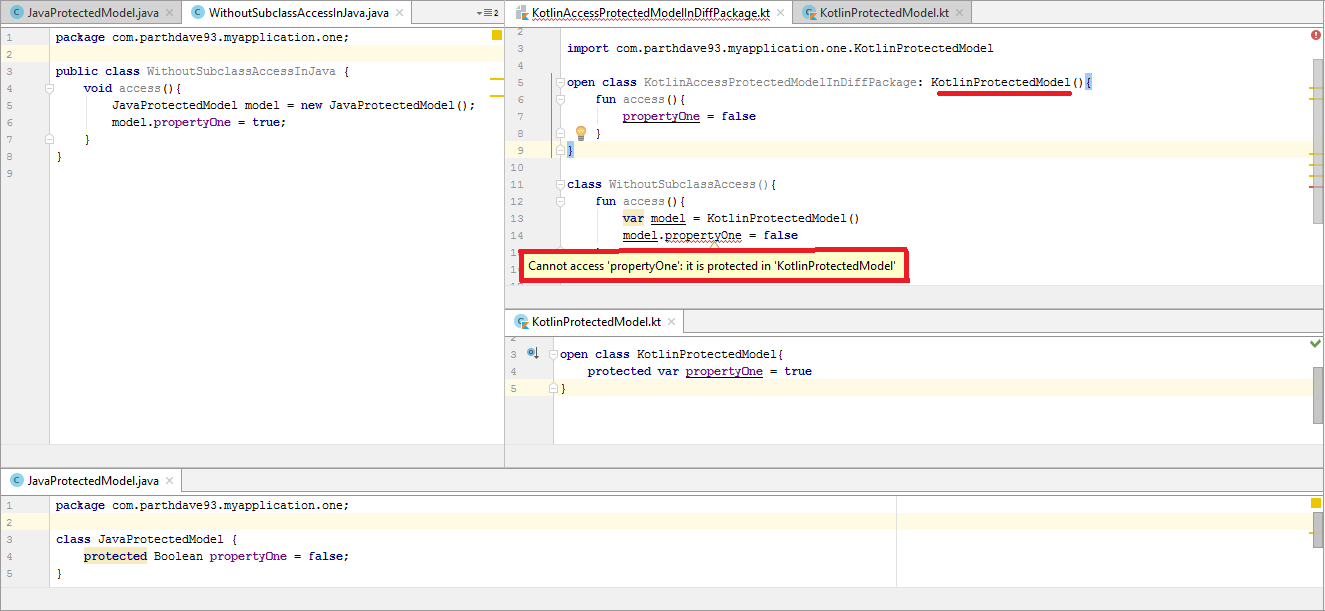This screenshot has width=1325, height=611.
Task: Click the class icon on the WithoutSubclassAccessInJava.java tab
Action: pos(197,13)
